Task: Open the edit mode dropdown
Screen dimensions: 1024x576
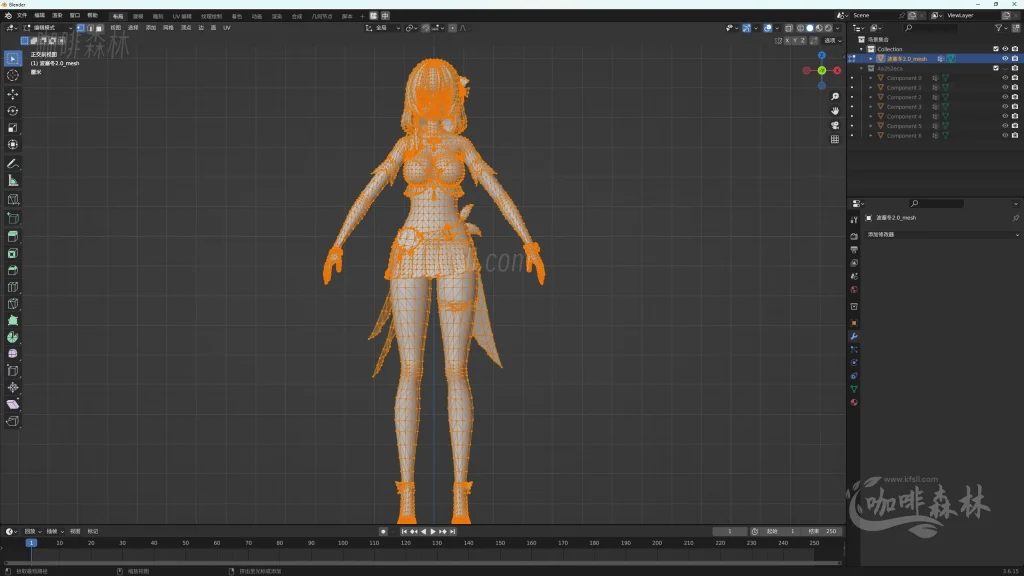Action: [x=48, y=28]
